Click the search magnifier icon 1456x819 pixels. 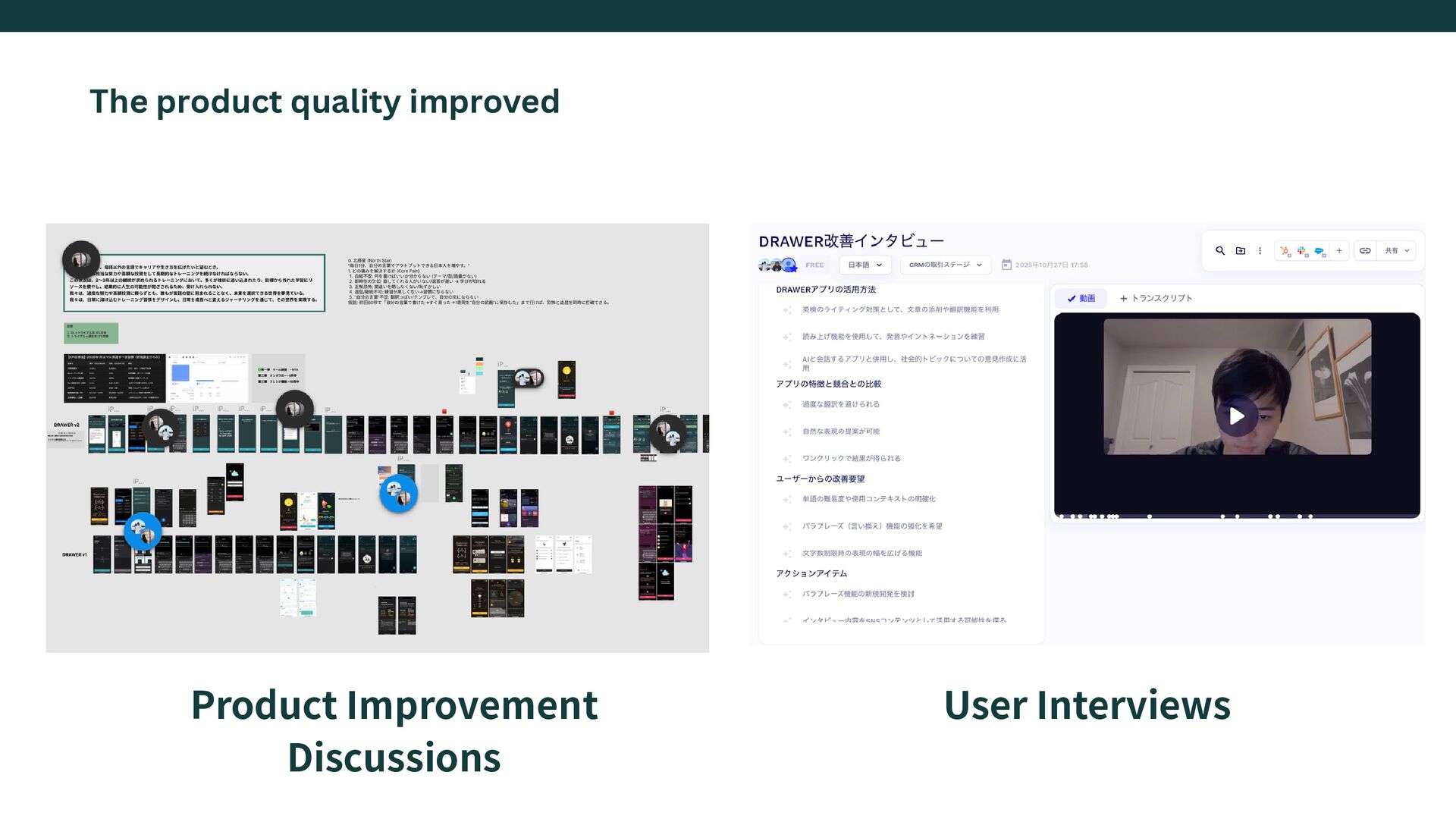(1220, 251)
